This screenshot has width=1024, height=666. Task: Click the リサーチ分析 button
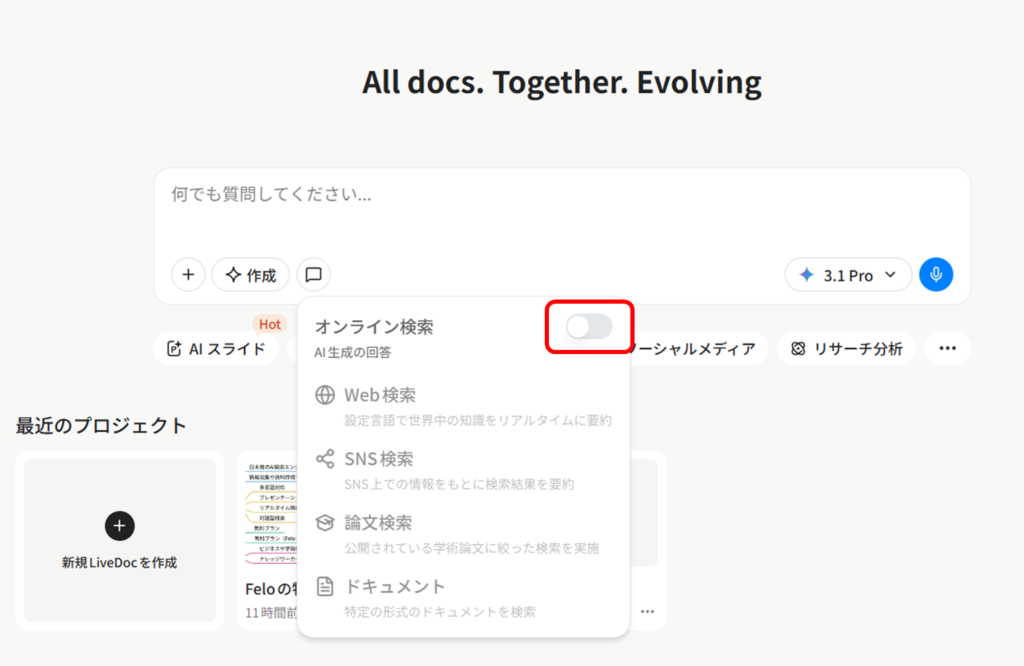click(x=846, y=349)
